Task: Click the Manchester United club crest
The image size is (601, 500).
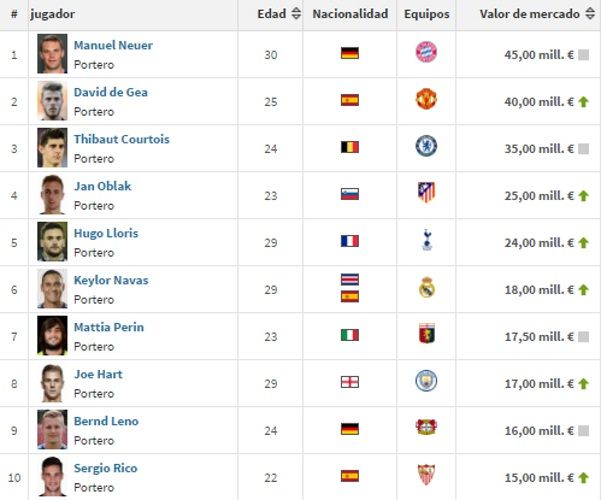Action: click(x=426, y=100)
